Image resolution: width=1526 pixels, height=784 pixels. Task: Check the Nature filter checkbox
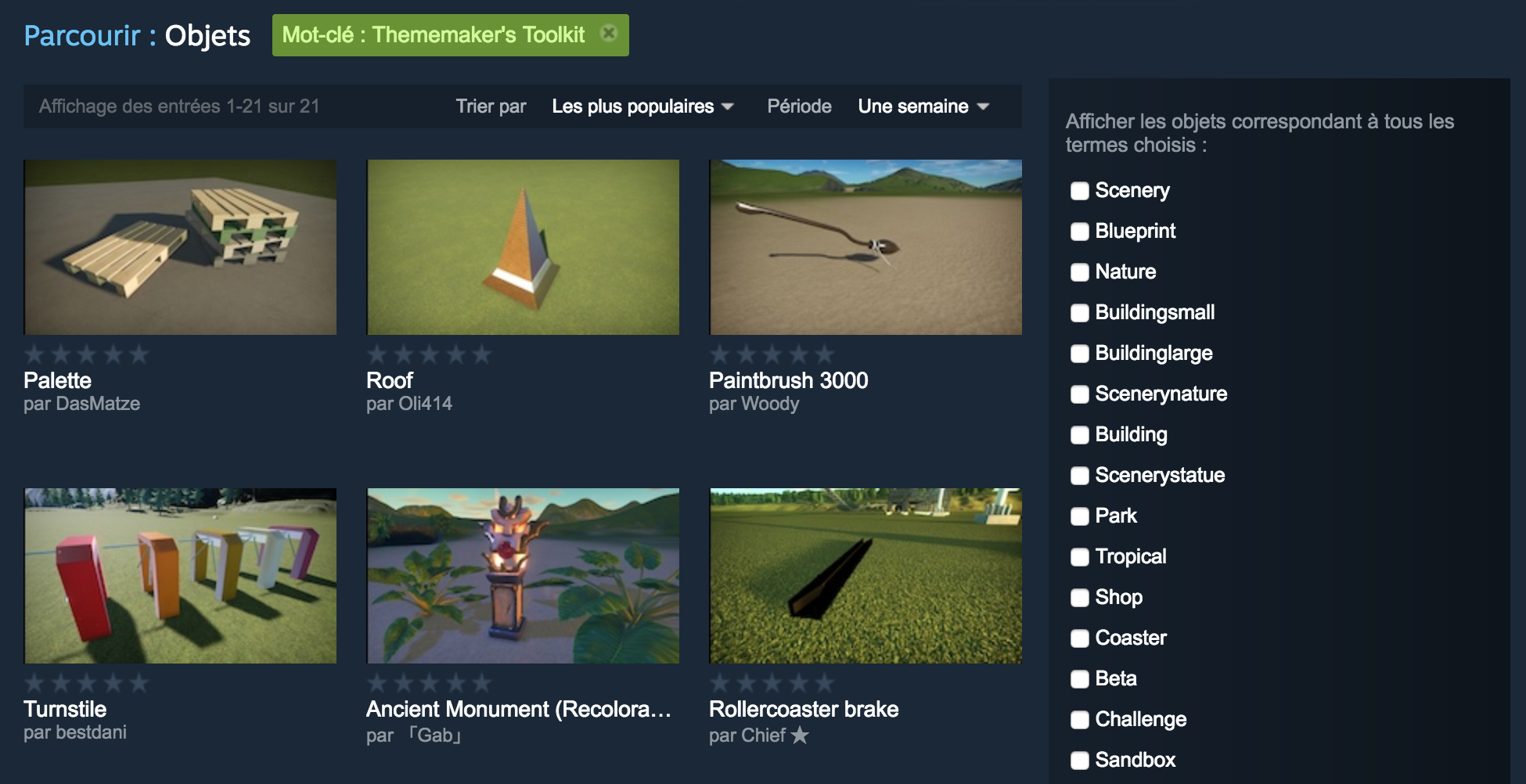1079,272
